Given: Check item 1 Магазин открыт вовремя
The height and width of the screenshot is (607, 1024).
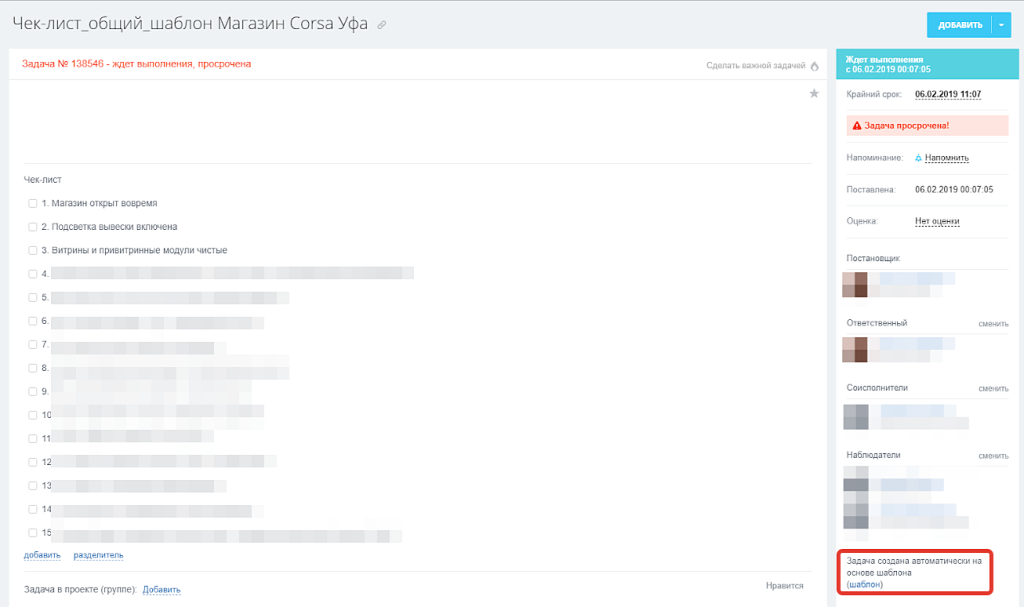Looking at the screenshot, I should point(33,203).
